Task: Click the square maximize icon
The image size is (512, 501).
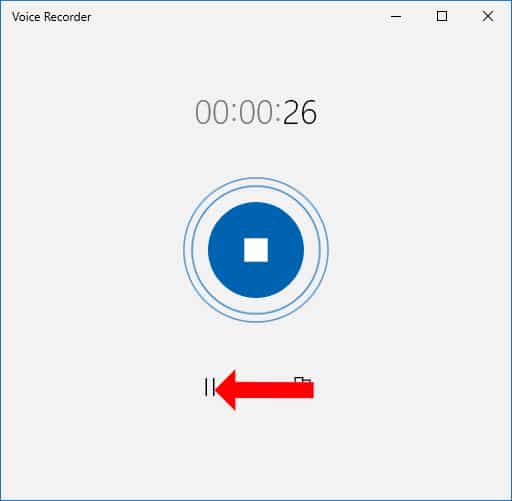Action: tap(442, 16)
